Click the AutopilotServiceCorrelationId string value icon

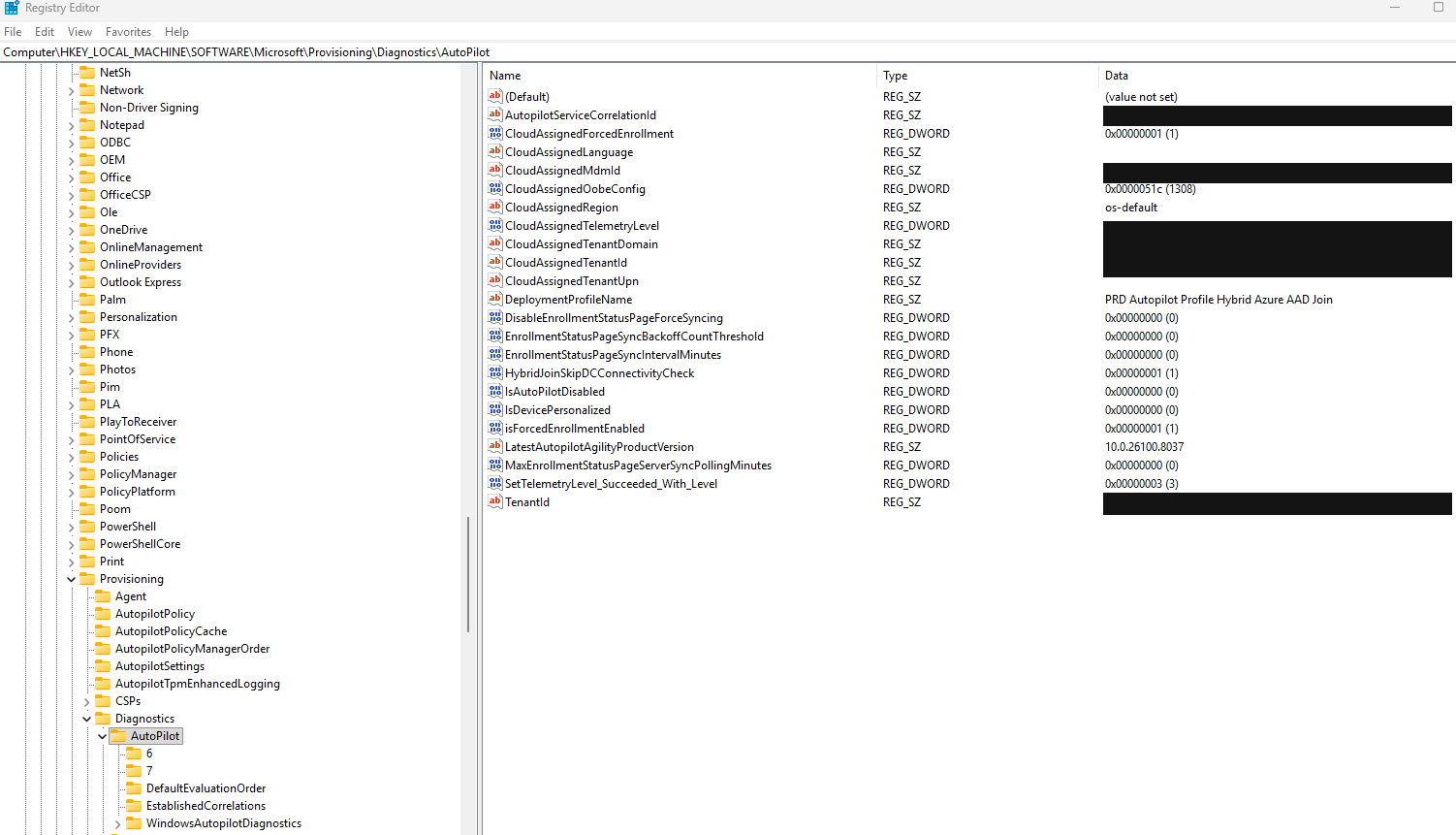pos(495,114)
